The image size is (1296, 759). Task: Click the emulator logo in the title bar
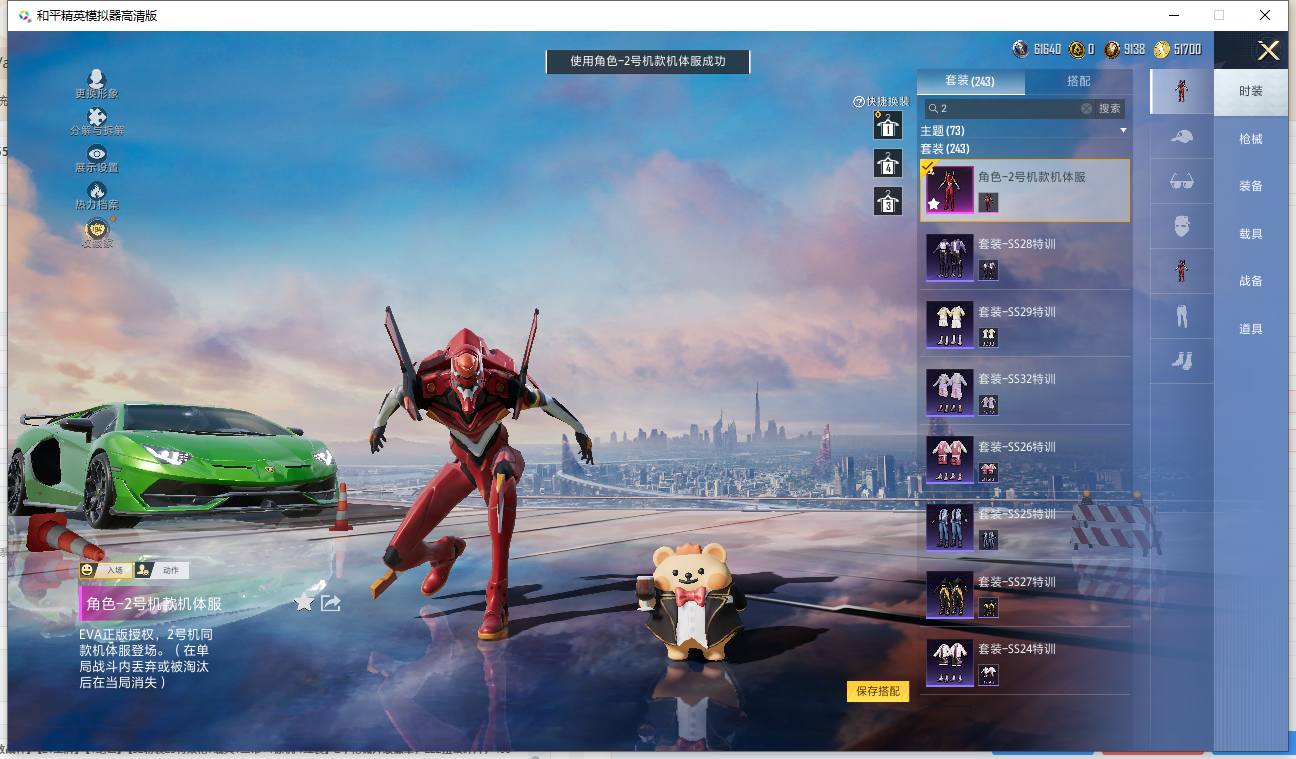(24, 15)
